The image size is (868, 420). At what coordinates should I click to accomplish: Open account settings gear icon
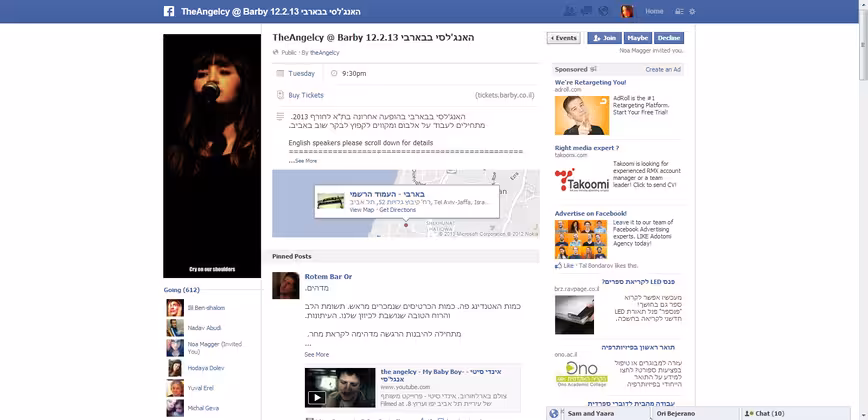(x=692, y=12)
